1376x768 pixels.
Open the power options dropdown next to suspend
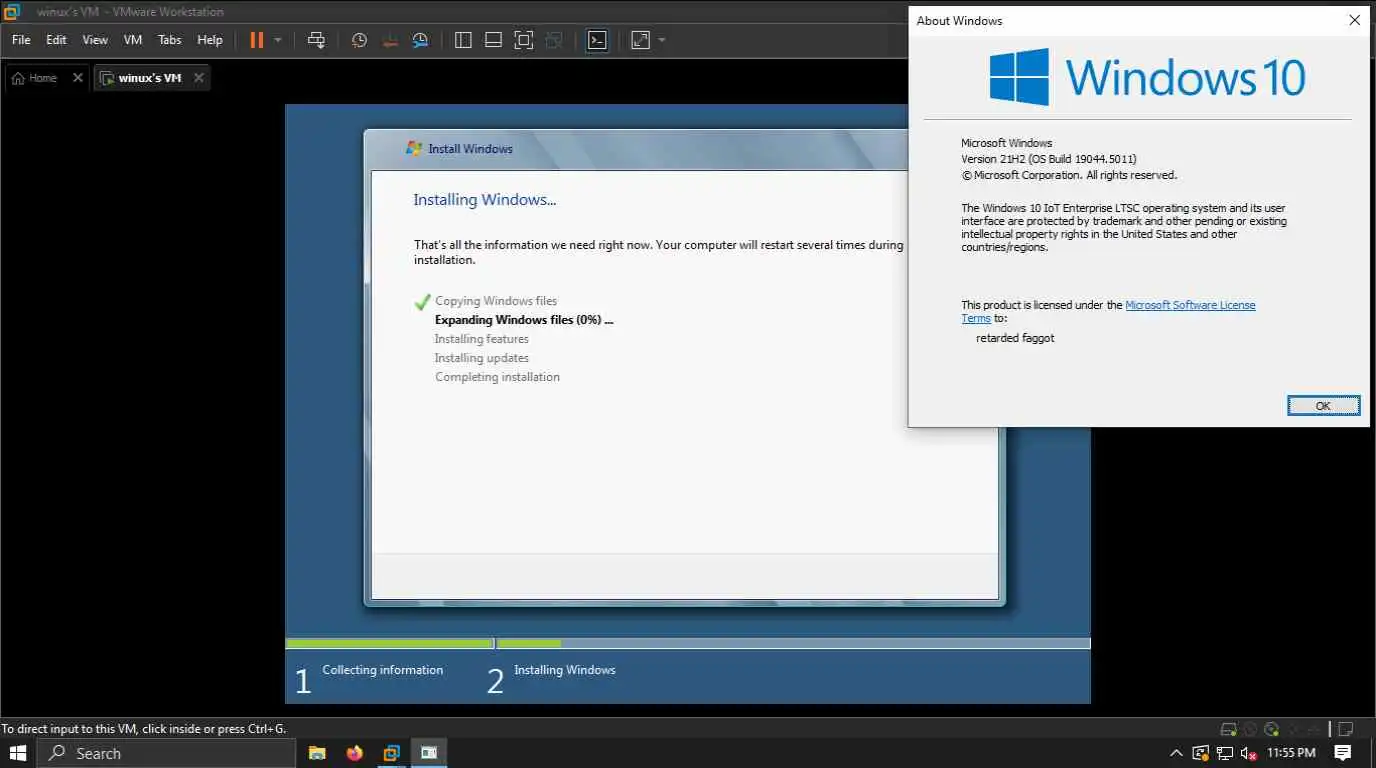[278, 40]
